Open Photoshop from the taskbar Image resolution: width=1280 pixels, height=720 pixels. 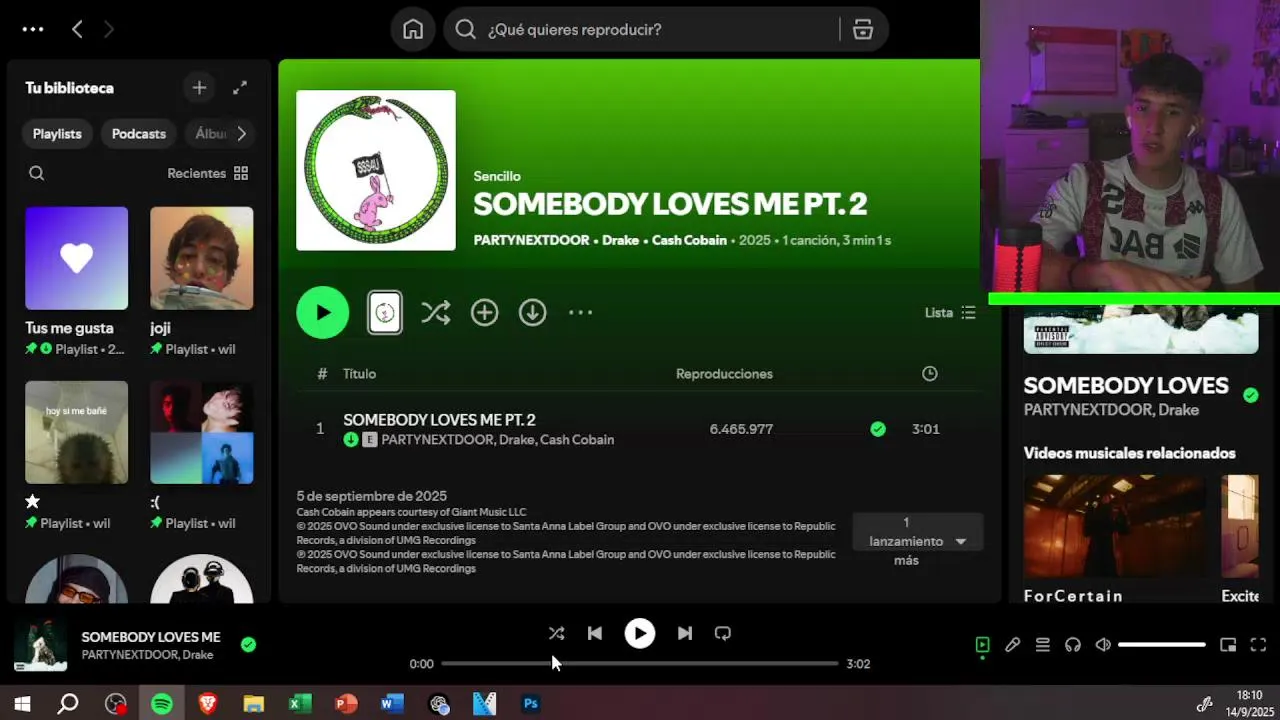[x=531, y=704]
